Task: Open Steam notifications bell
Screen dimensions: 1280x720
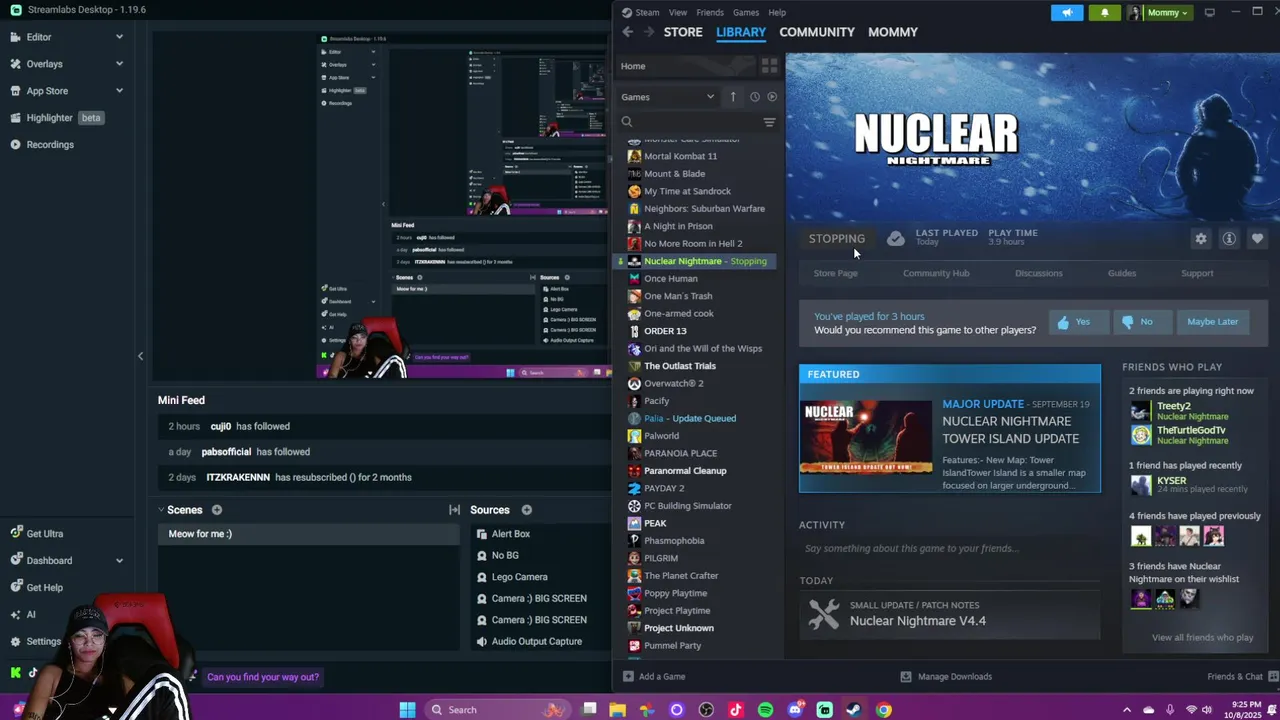Action: (1104, 12)
